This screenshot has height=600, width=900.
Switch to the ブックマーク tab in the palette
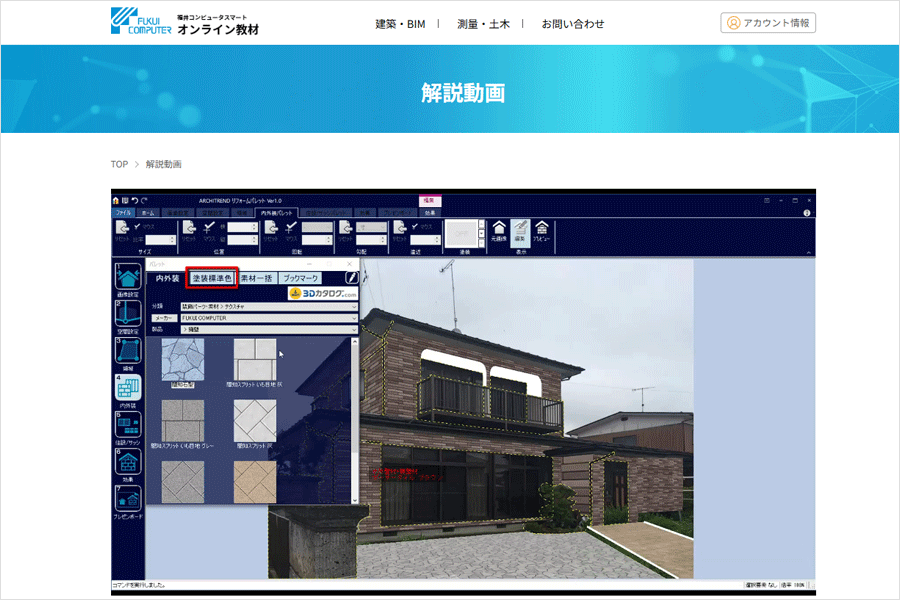coord(303,277)
